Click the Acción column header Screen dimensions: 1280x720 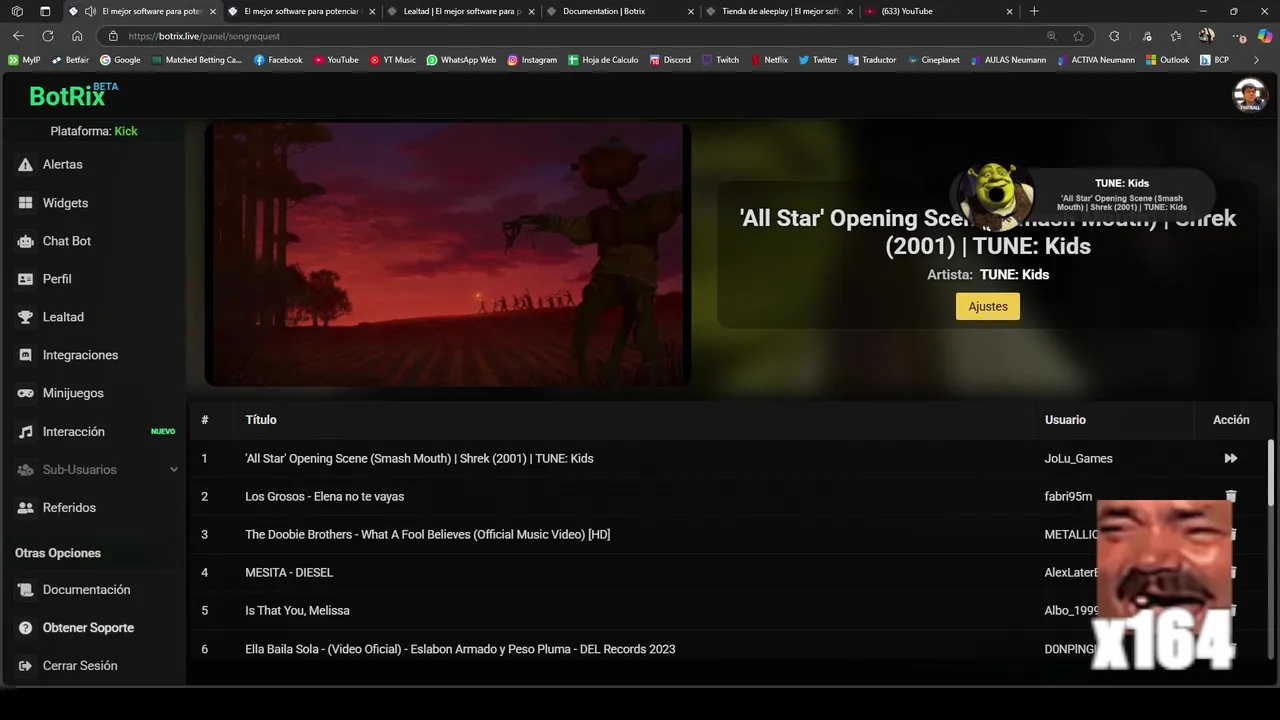[1231, 420]
